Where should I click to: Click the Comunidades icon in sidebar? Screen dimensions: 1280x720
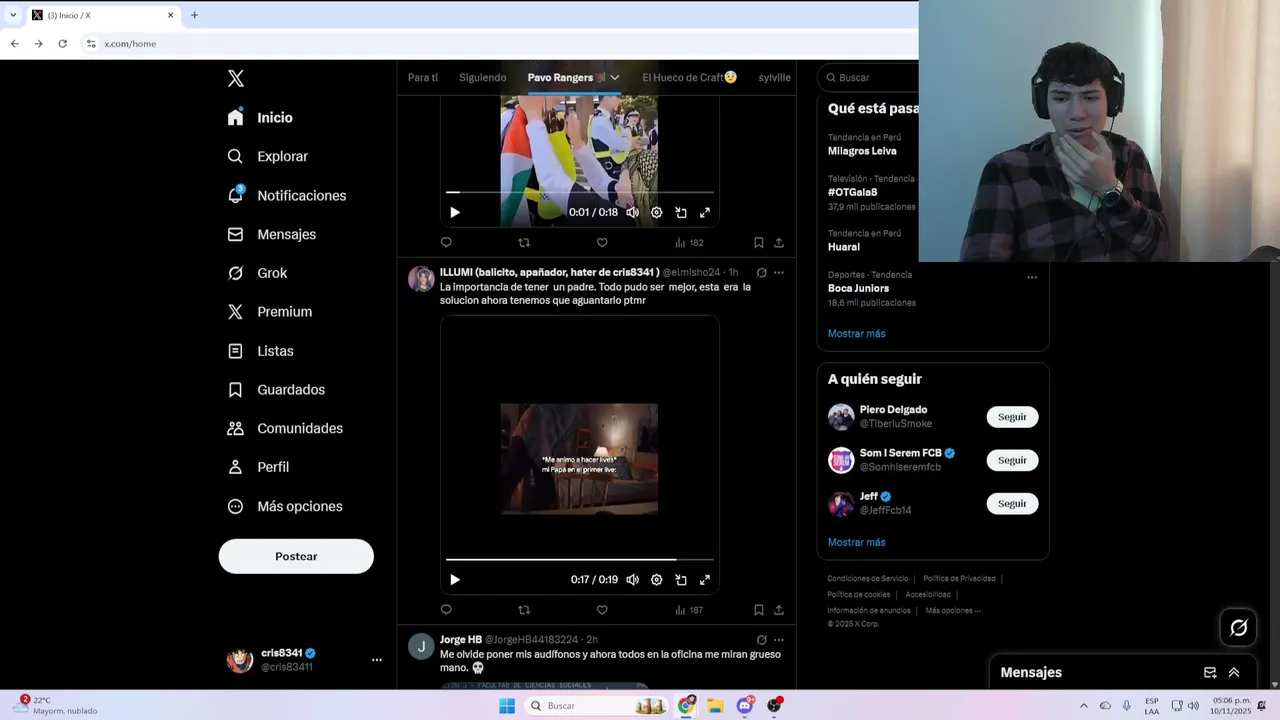tap(235, 428)
